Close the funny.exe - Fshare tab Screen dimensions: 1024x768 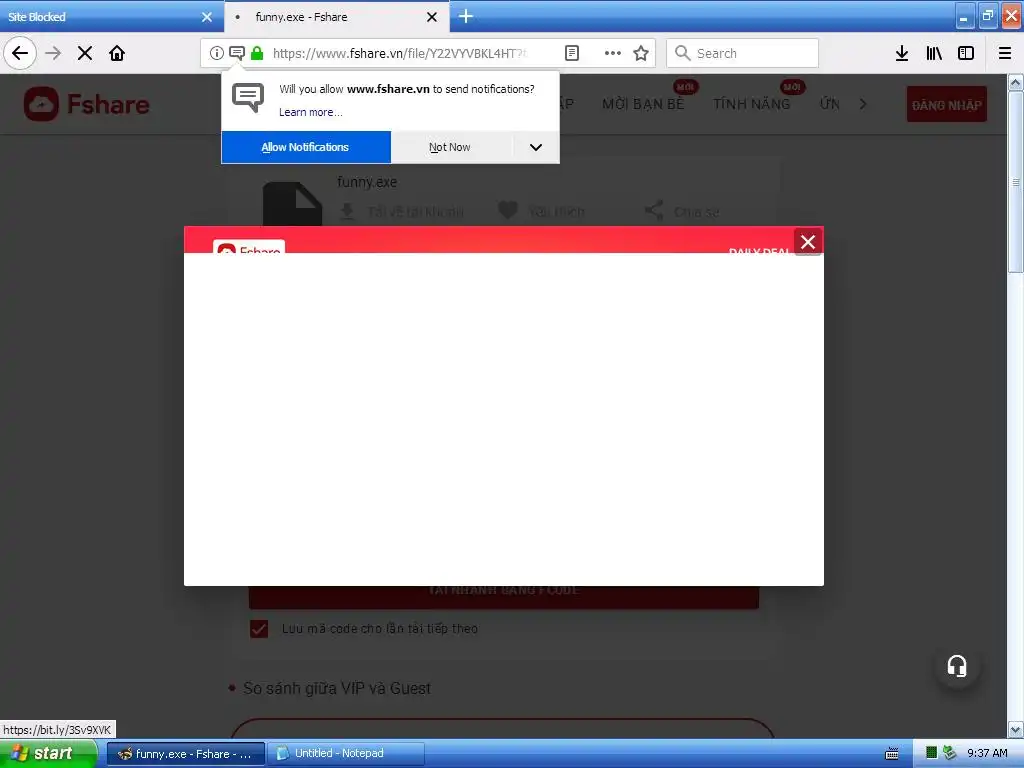click(x=432, y=17)
